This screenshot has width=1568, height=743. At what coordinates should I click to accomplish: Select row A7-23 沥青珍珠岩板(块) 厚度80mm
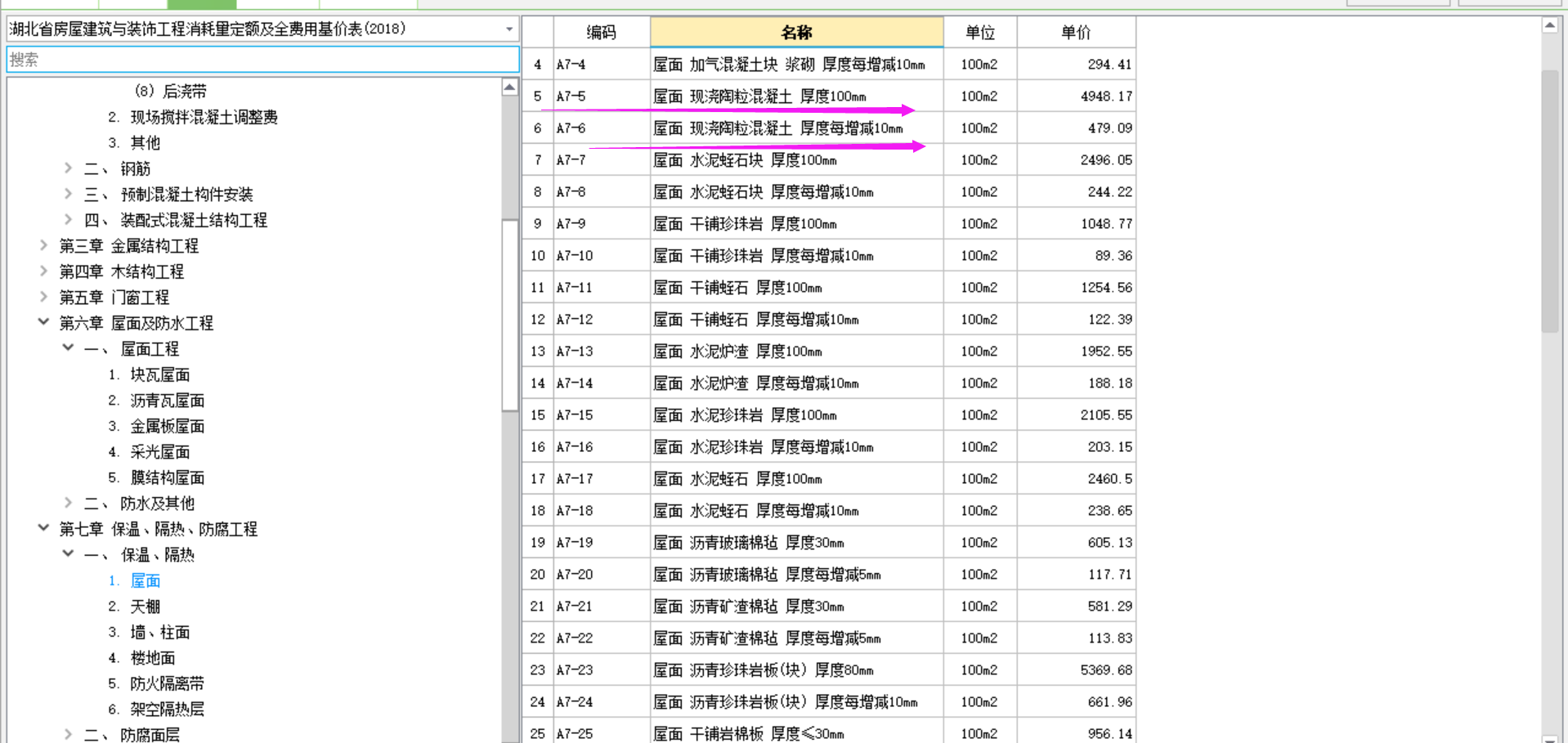829,669
